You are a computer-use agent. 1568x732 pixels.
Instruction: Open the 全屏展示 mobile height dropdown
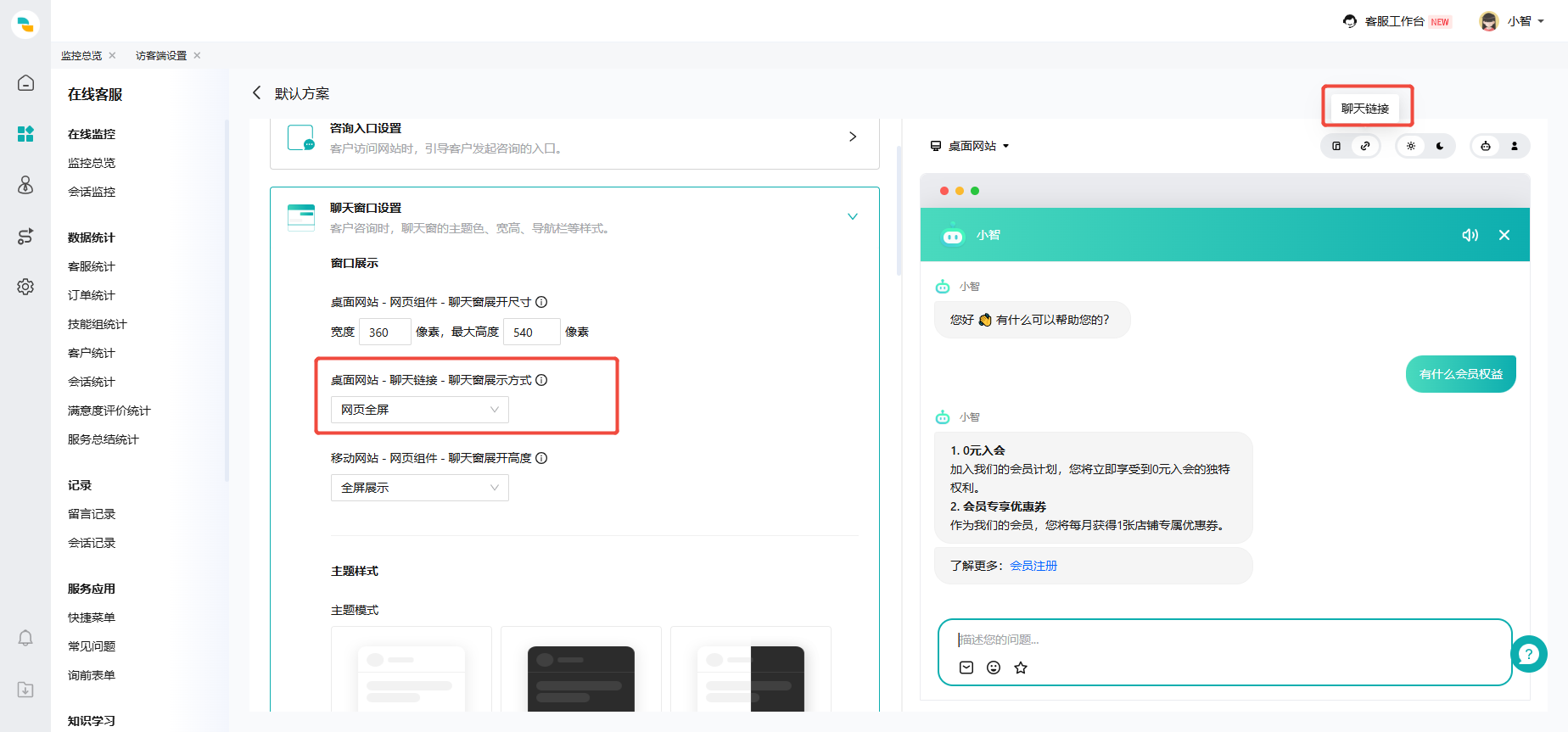click(x=420, y=488)
